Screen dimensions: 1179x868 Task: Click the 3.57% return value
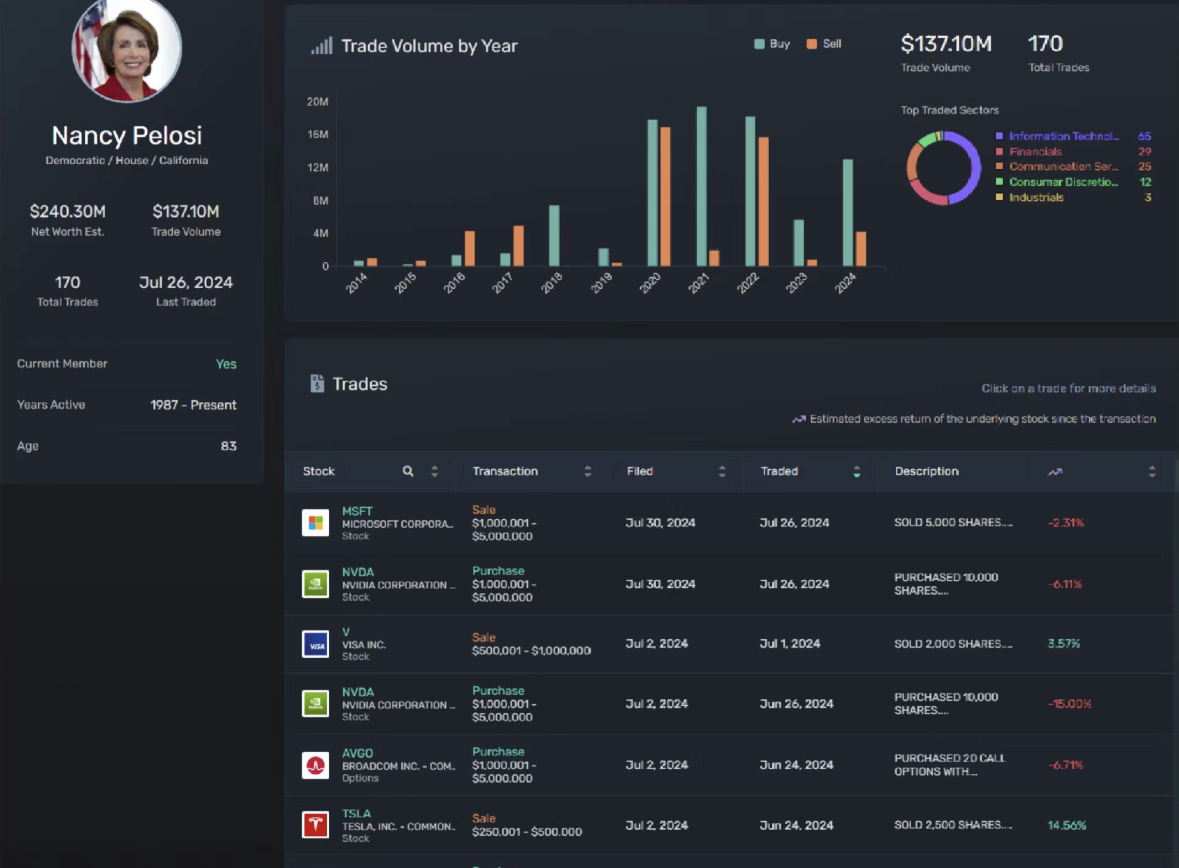[x=1064, y=644]
